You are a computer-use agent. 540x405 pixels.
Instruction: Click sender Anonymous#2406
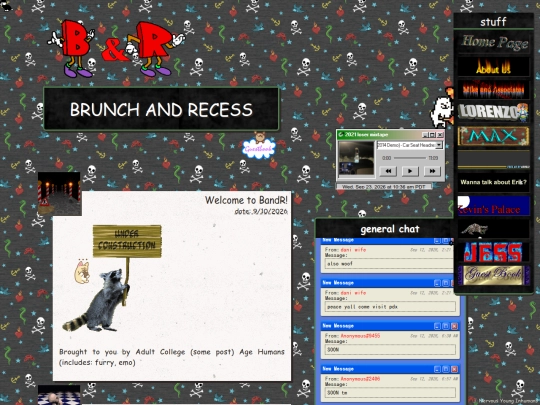[360, 379]
